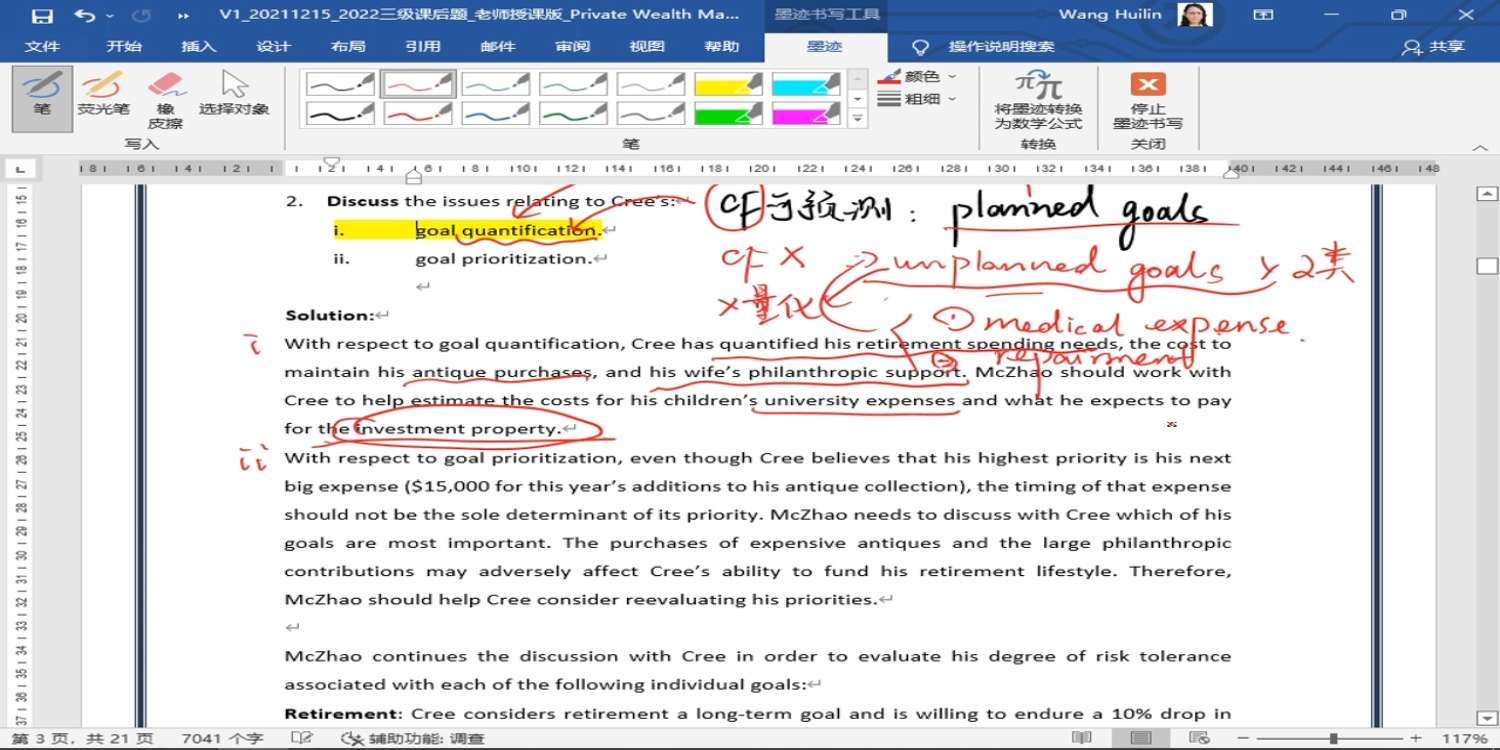Pick the thin red pen in top row
The image size is (1500, 750).
418,84
